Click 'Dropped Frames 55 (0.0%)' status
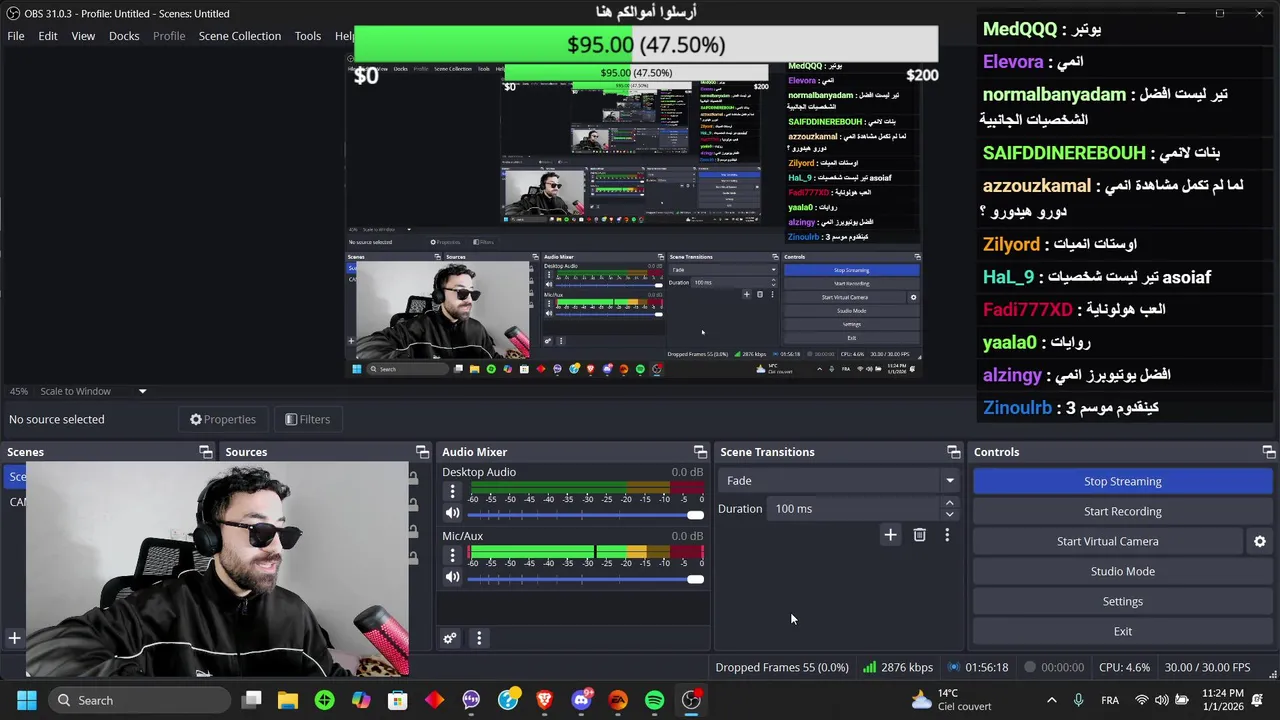 coord(782,667)
